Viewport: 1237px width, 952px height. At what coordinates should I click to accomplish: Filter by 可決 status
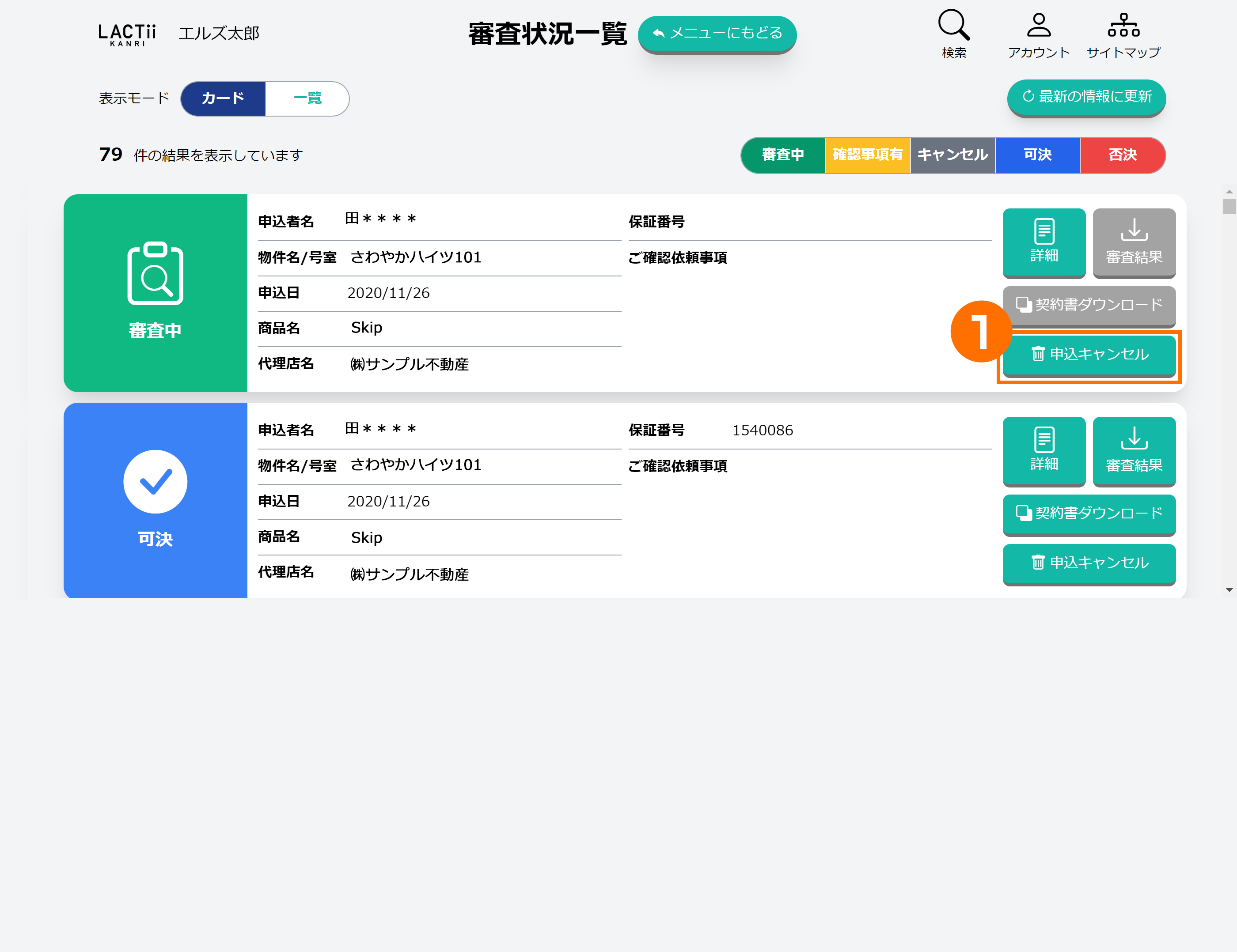point(1037,155)
